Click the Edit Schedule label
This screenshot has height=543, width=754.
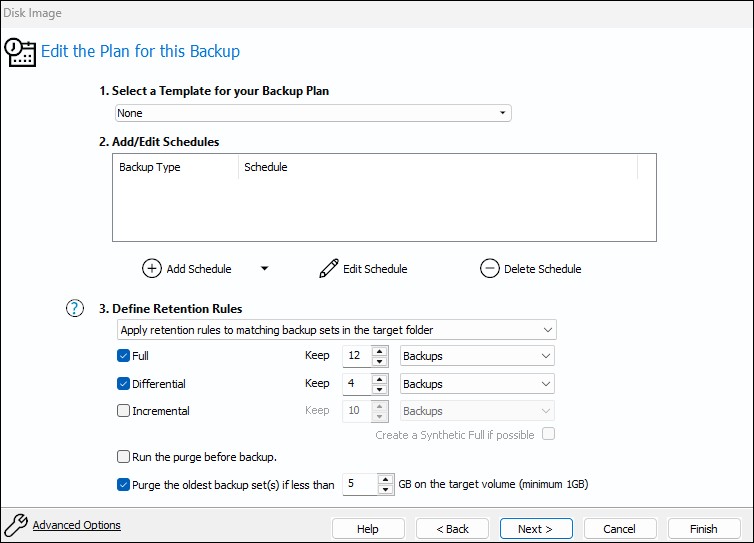[x=375, y=269]
